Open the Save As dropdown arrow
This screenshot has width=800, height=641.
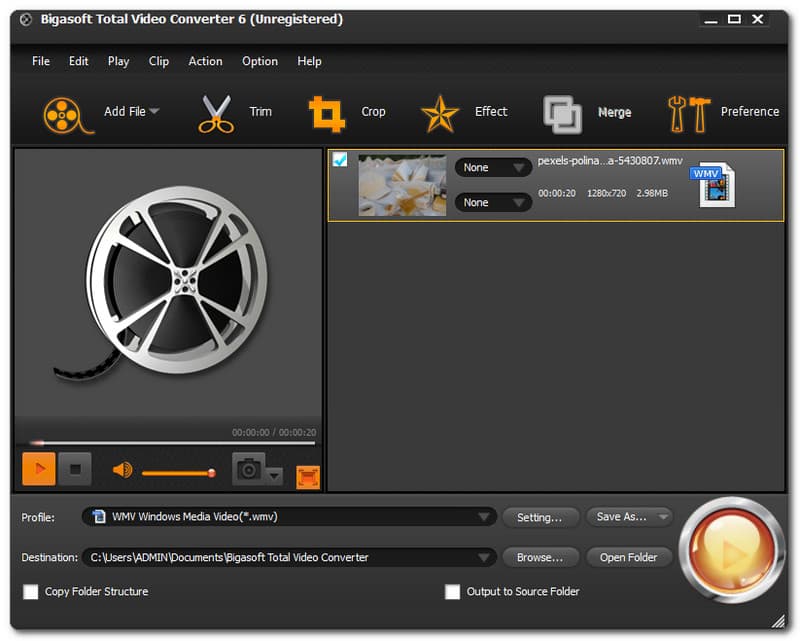tap(663, 517)
